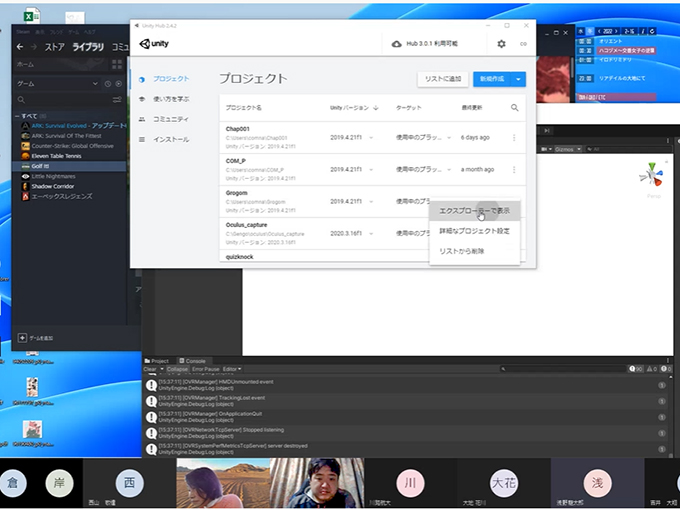
Task: Click ゲームを追加 in Steam
Action: click(x=41, y=338)
